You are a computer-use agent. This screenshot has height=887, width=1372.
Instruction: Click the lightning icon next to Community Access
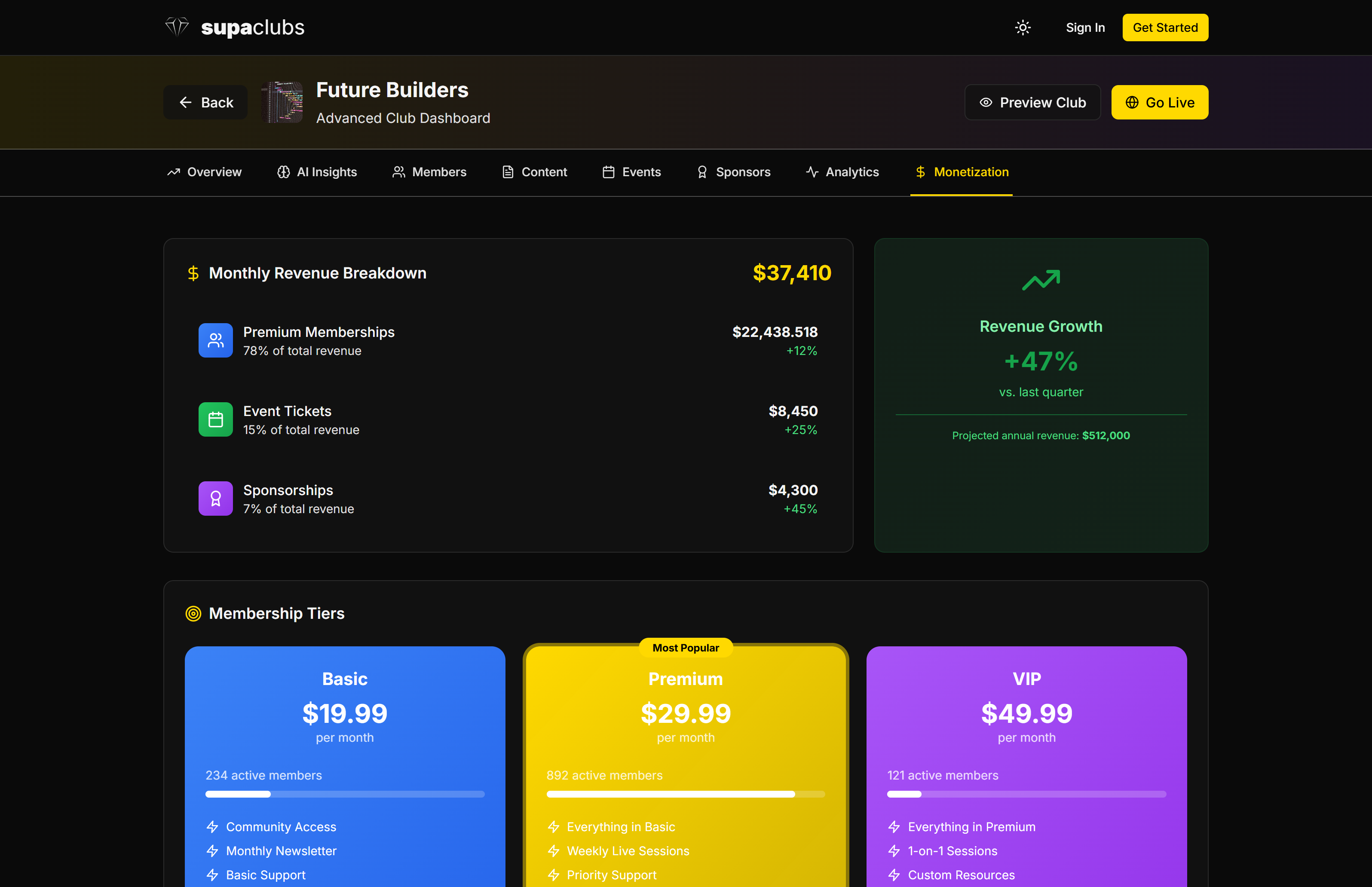pyautogui.click(x=212, y=826)
